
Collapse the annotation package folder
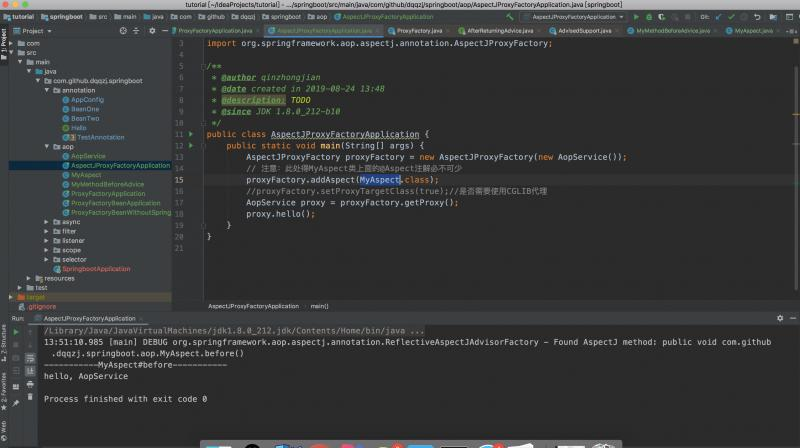47,90
